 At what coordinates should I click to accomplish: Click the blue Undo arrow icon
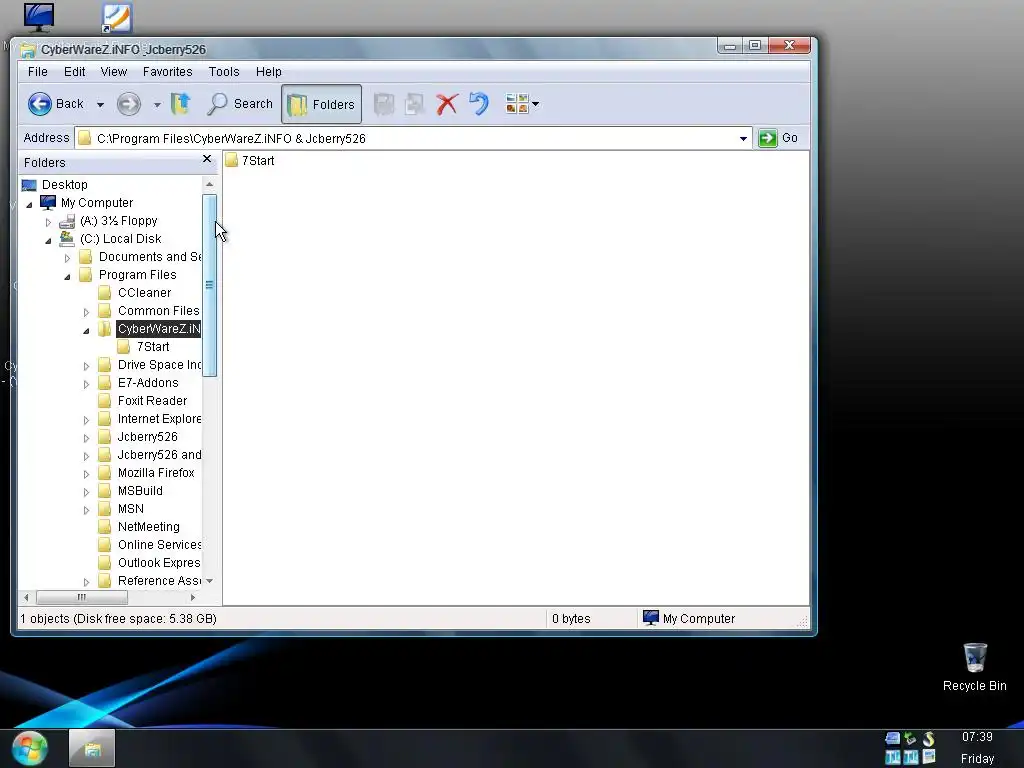pos(479,104)
